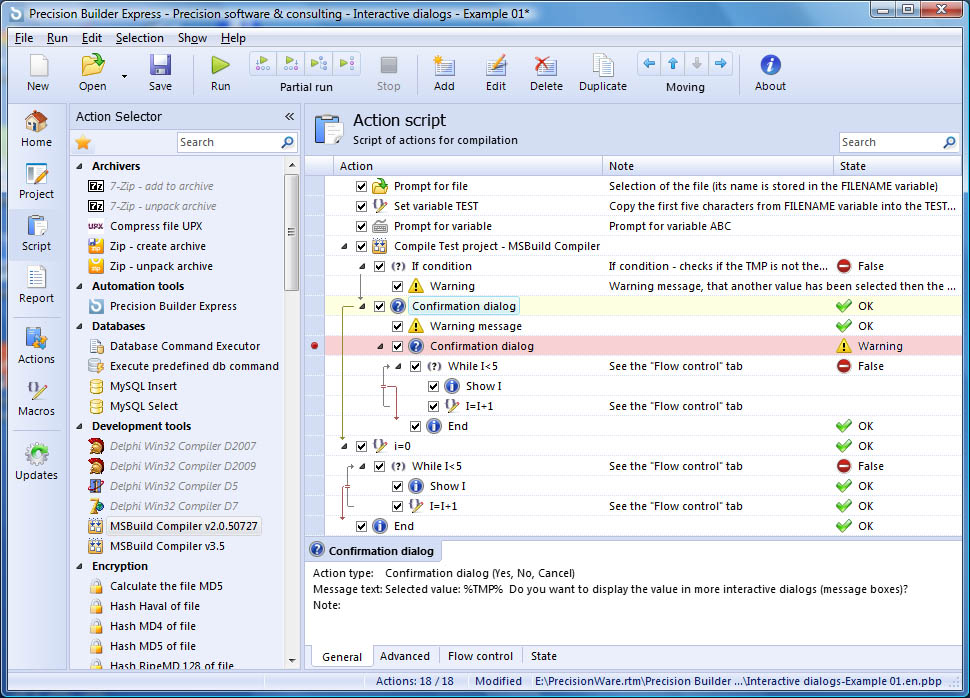This screenshot has width=970, height=698.
Task: Open the Actions sidebar page
Action: [36, 347]
